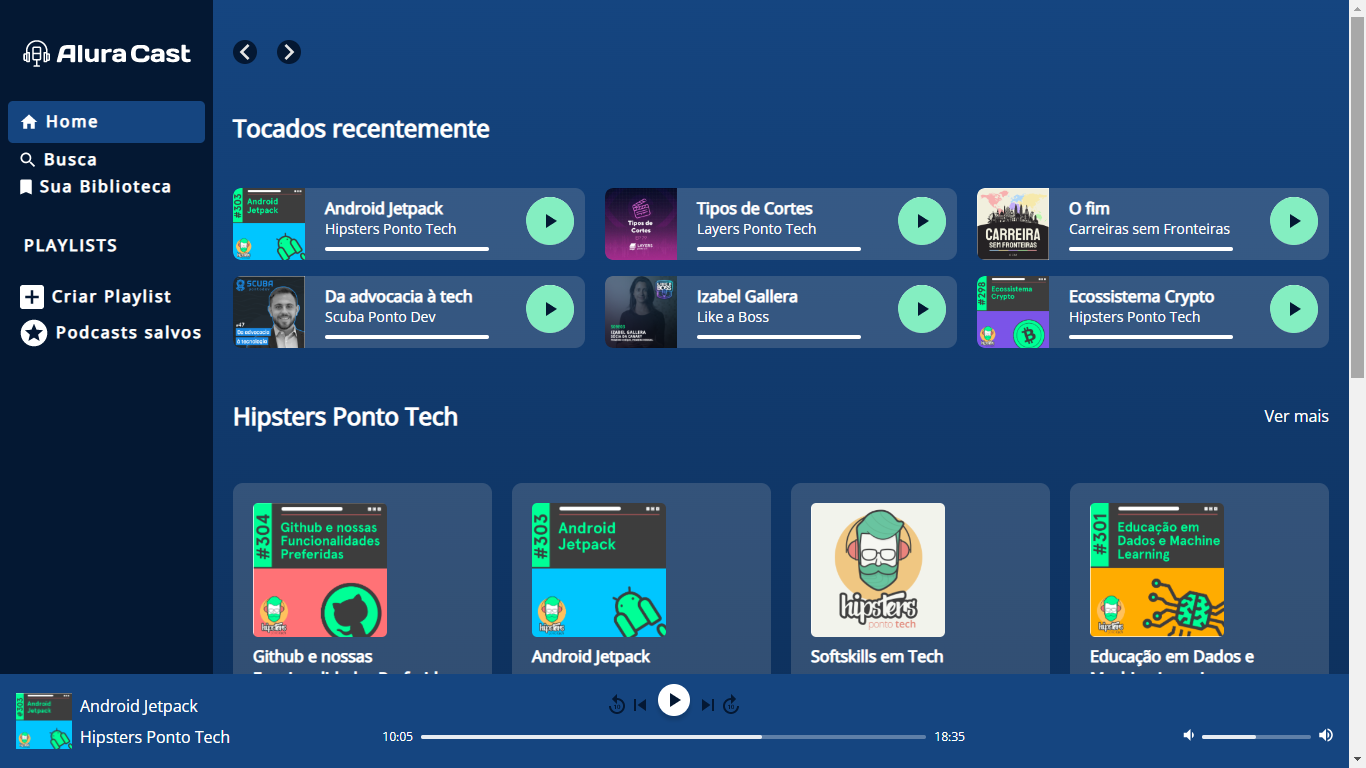Open the Softskills em Tech podcast cover
This screenshot has height=768, width=1366.
click(877, 570)
